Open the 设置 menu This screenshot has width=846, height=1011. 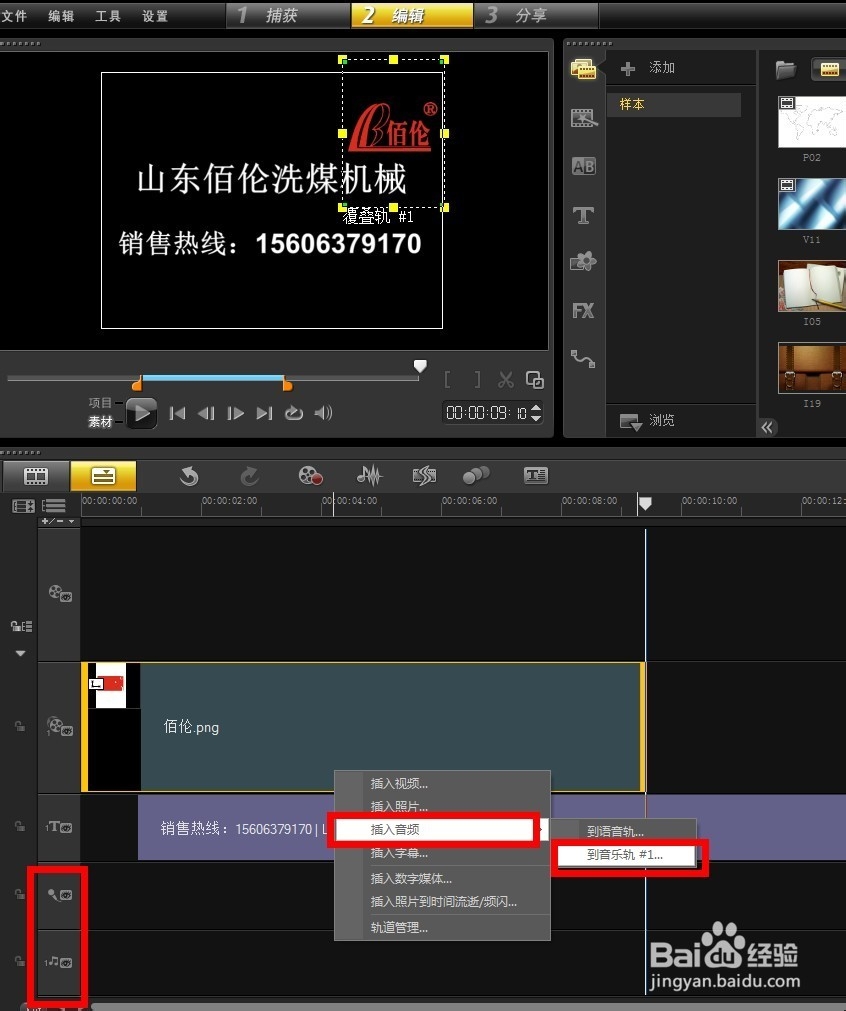click(x=155, y=15)
